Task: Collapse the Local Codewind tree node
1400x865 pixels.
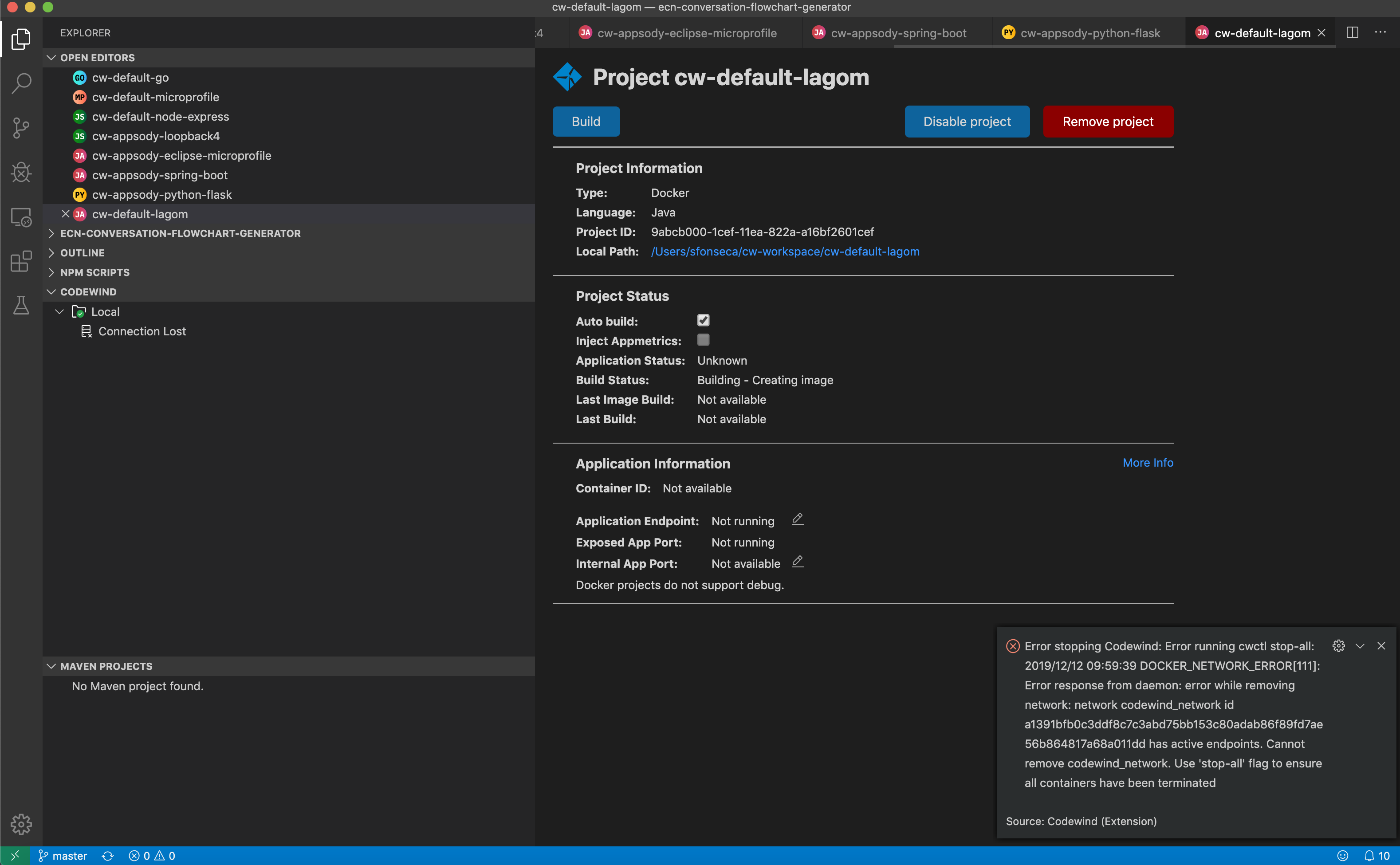Action: pos(59,312)
